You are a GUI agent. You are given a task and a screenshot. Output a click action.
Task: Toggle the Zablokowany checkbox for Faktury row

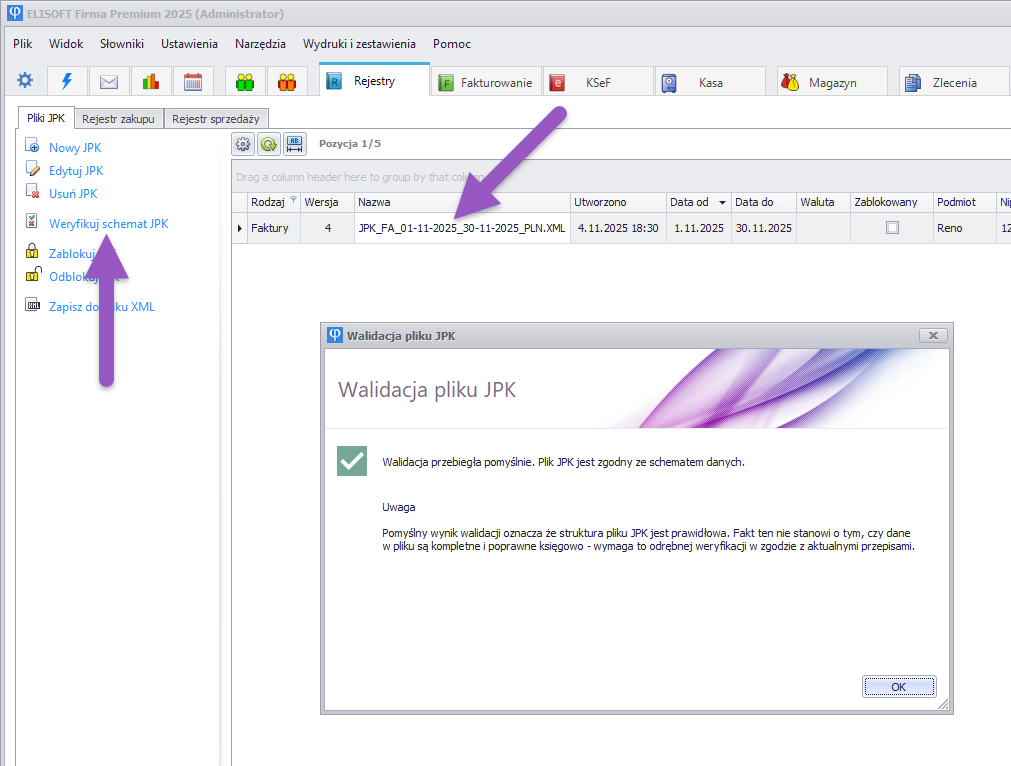tap(892, 228)
